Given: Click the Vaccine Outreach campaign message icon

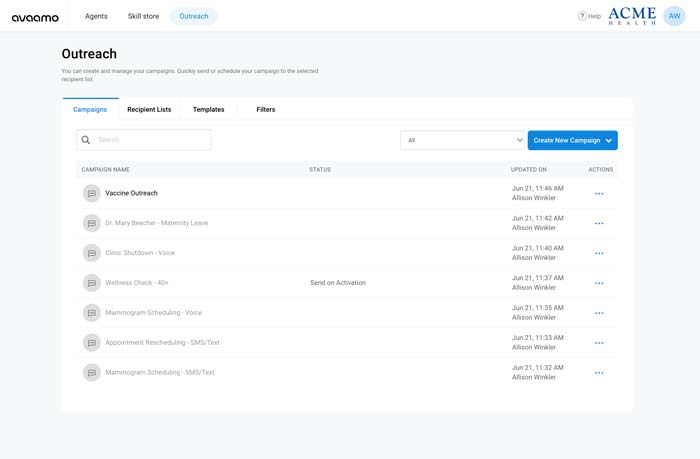Looking at the screenshot, I should 92,193.
